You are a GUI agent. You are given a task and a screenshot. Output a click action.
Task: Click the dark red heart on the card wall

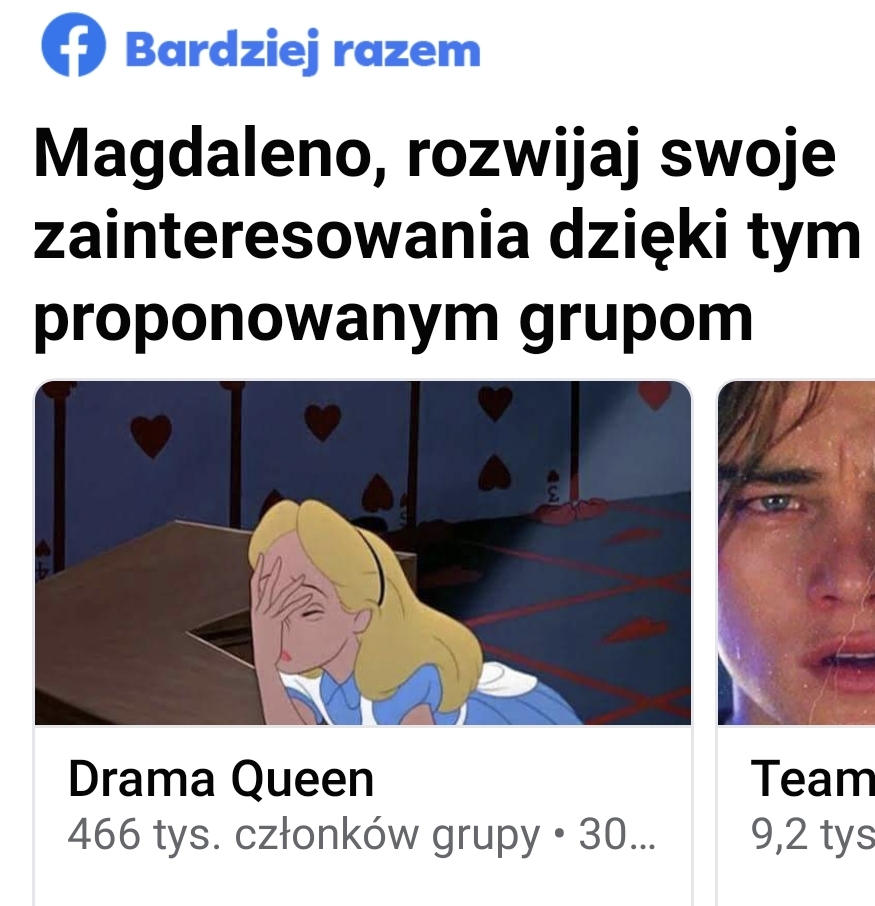[151, 436]
